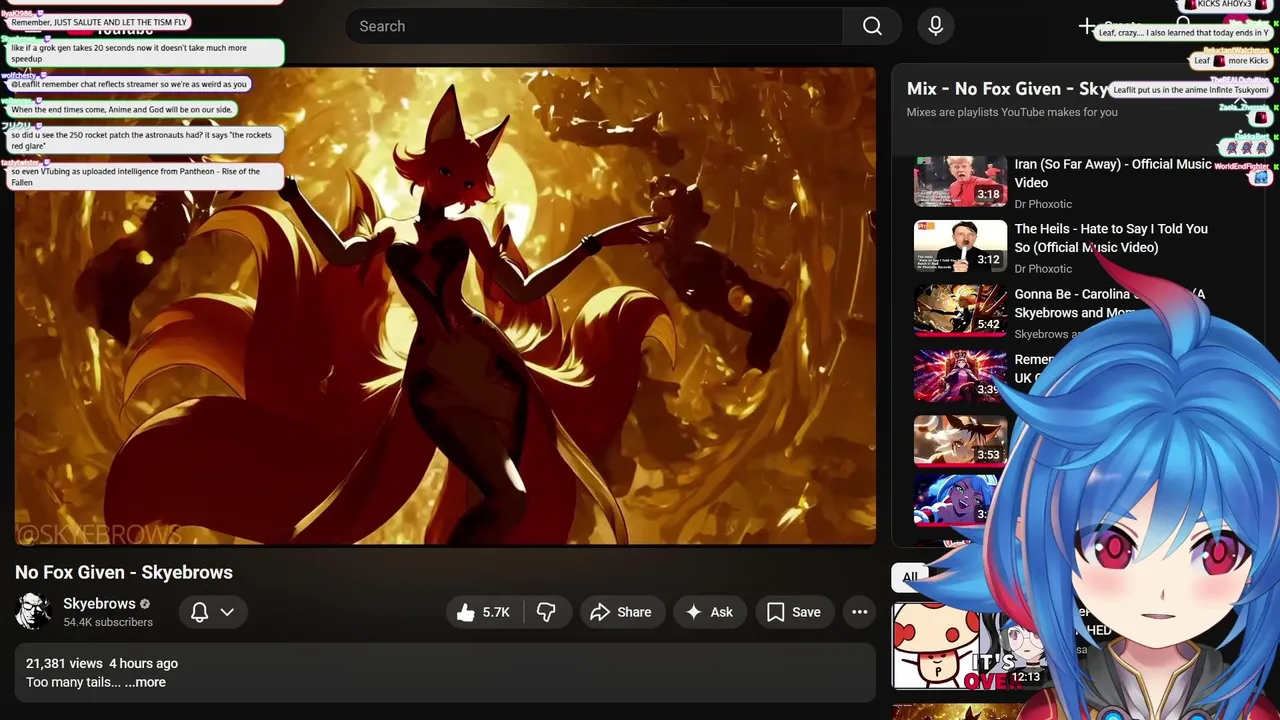Share this video

click(621, 612)
